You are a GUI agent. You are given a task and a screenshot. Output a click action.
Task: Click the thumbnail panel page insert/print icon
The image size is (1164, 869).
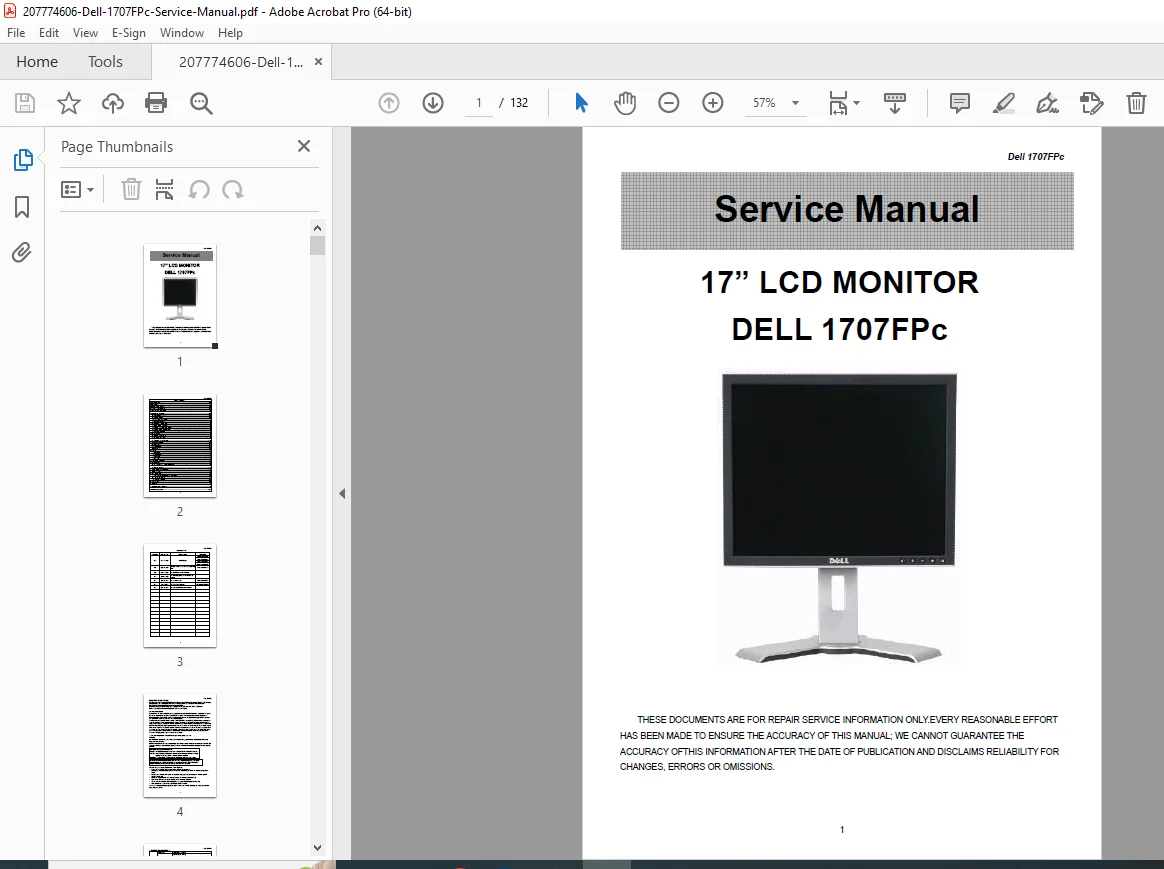[x=164, y=190]
